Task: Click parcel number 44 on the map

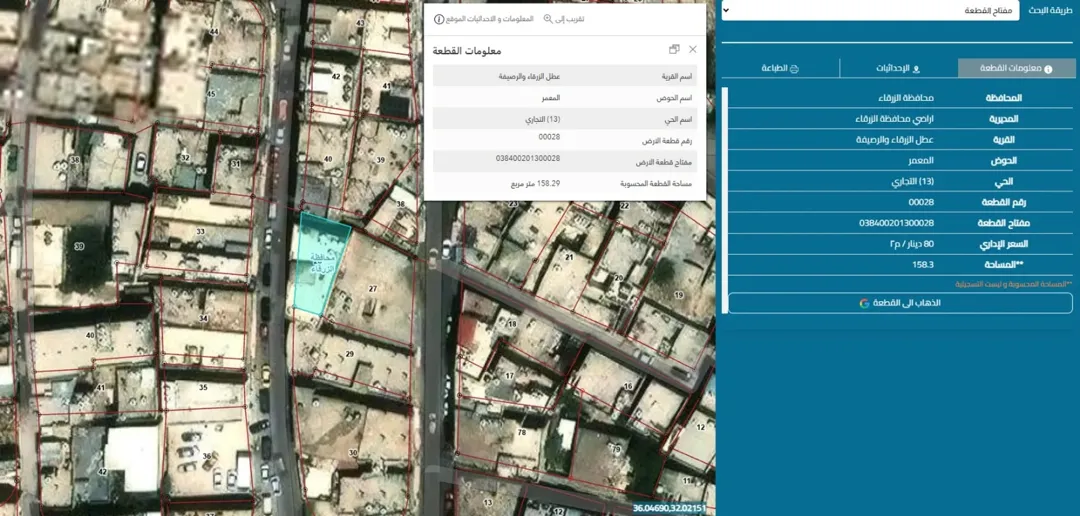Action: tap(214, 32)
